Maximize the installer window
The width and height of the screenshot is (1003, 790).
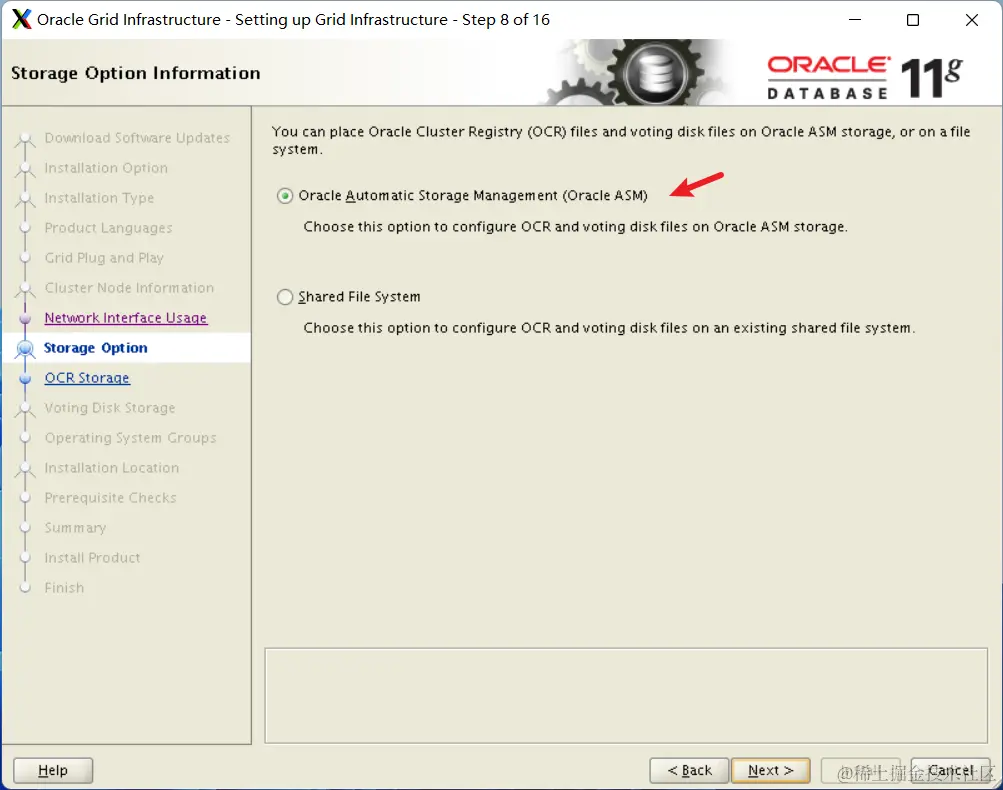point(913,20)
